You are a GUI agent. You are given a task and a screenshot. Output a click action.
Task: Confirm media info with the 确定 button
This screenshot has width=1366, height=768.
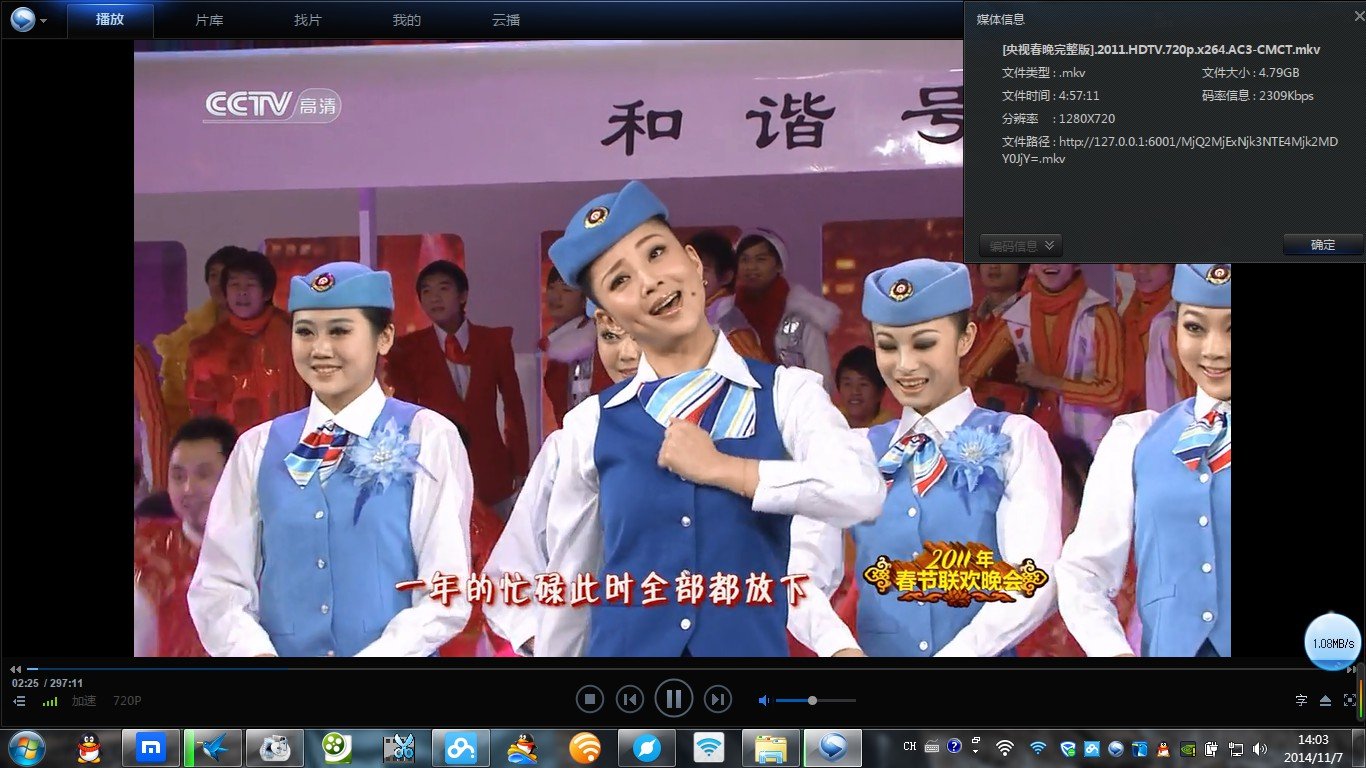point(1322,244)
